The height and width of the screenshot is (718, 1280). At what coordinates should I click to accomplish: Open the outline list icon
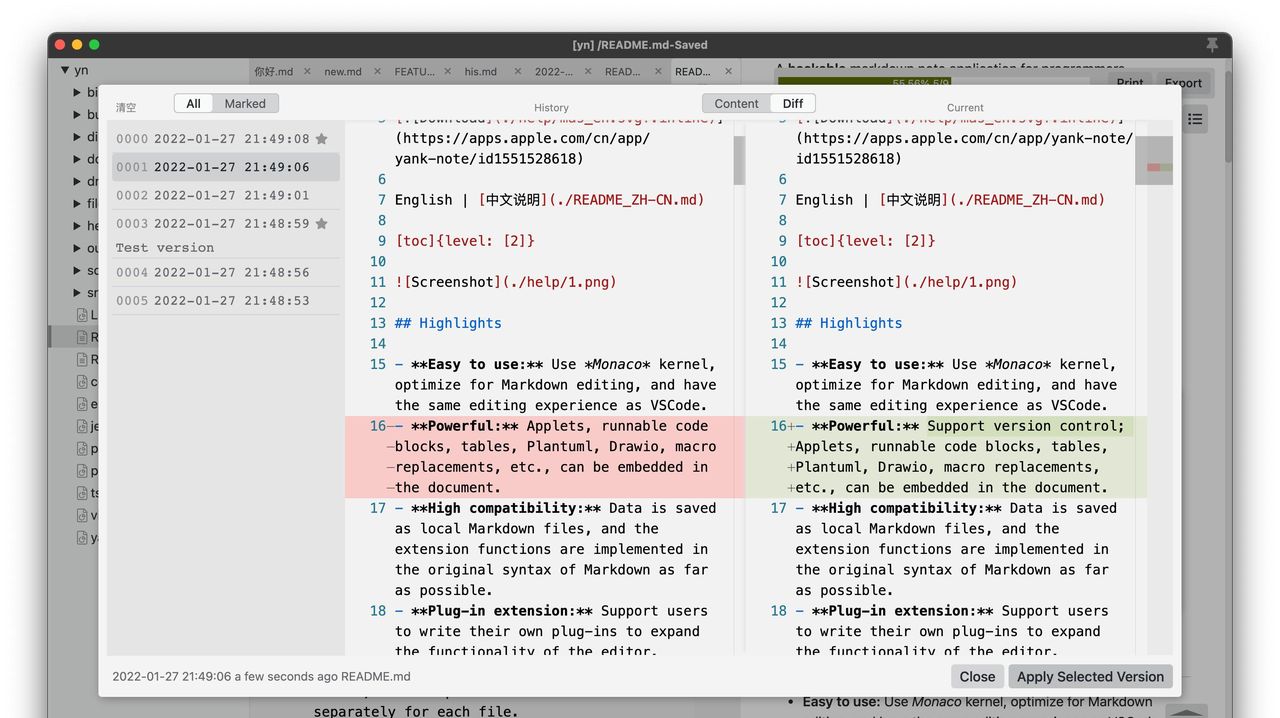coord(1195,120)
